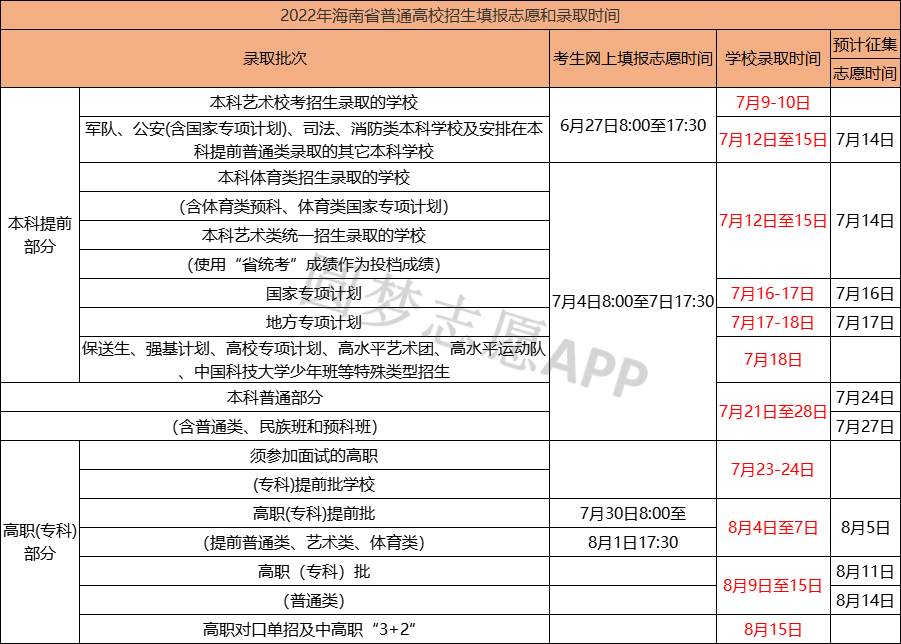
Task: Click the "7月27日" 征集志愿 date
Action: 865,426
